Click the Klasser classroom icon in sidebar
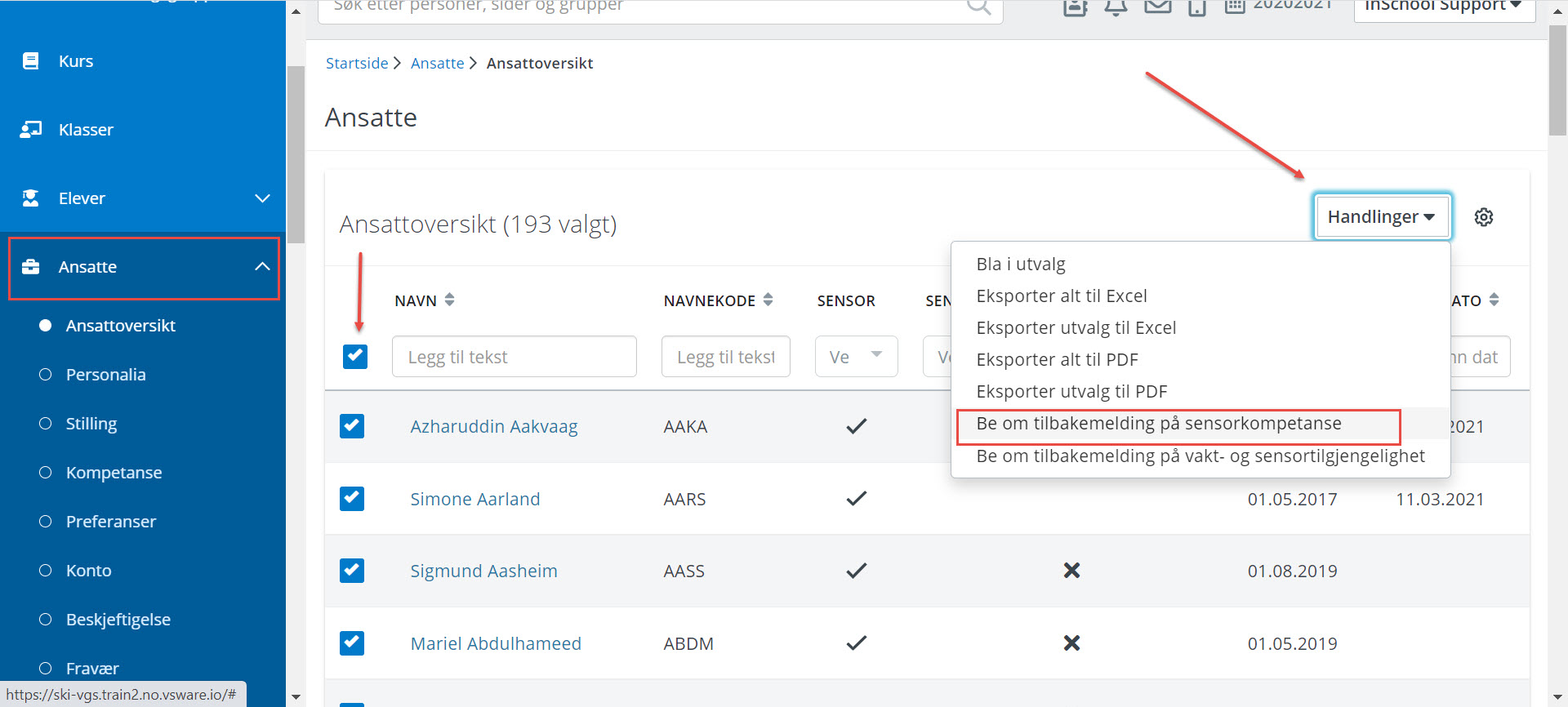The width and height of the screenshot is (1568, 707). click(x=31, y=129)
